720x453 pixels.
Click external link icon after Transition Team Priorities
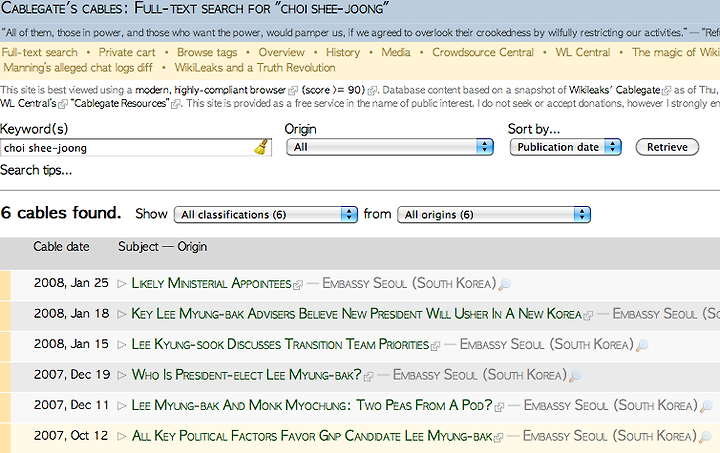click(435, 346)
